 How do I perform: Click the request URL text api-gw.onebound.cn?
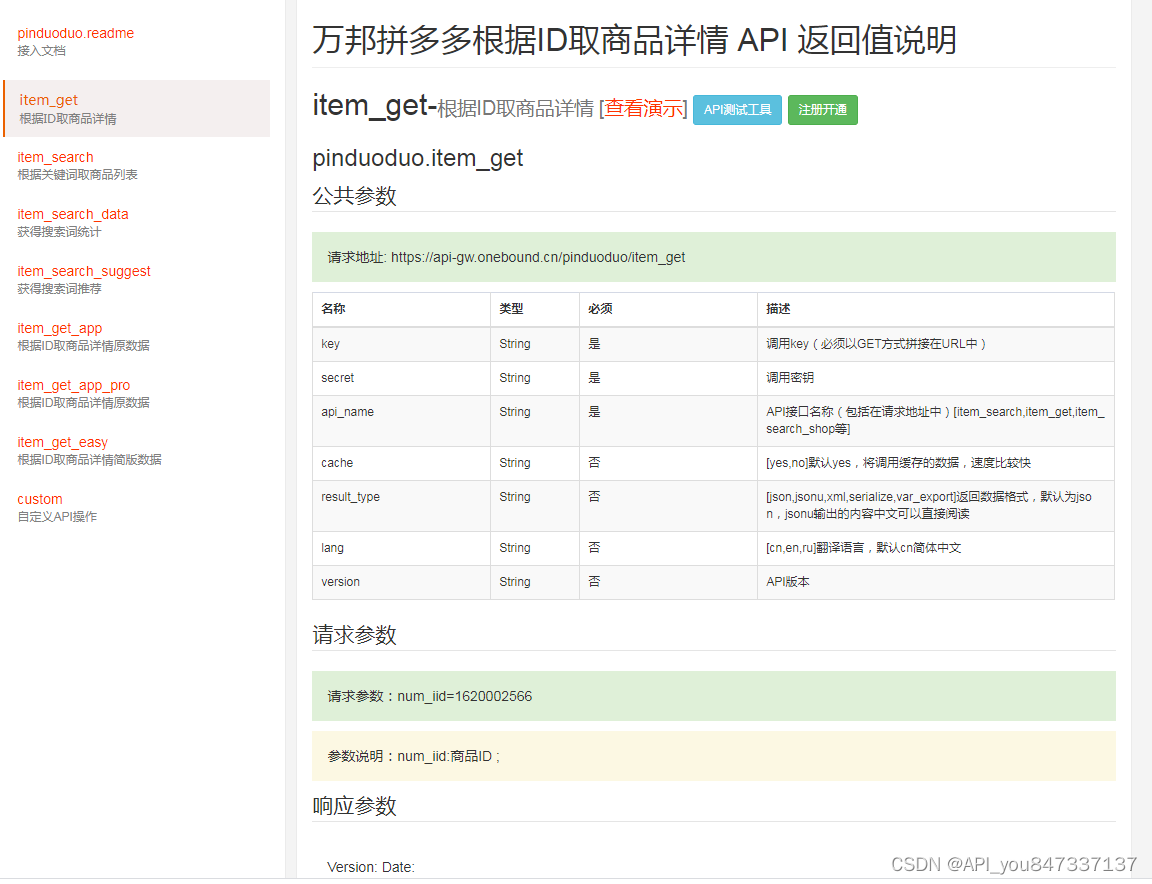[x=538, y=257]
